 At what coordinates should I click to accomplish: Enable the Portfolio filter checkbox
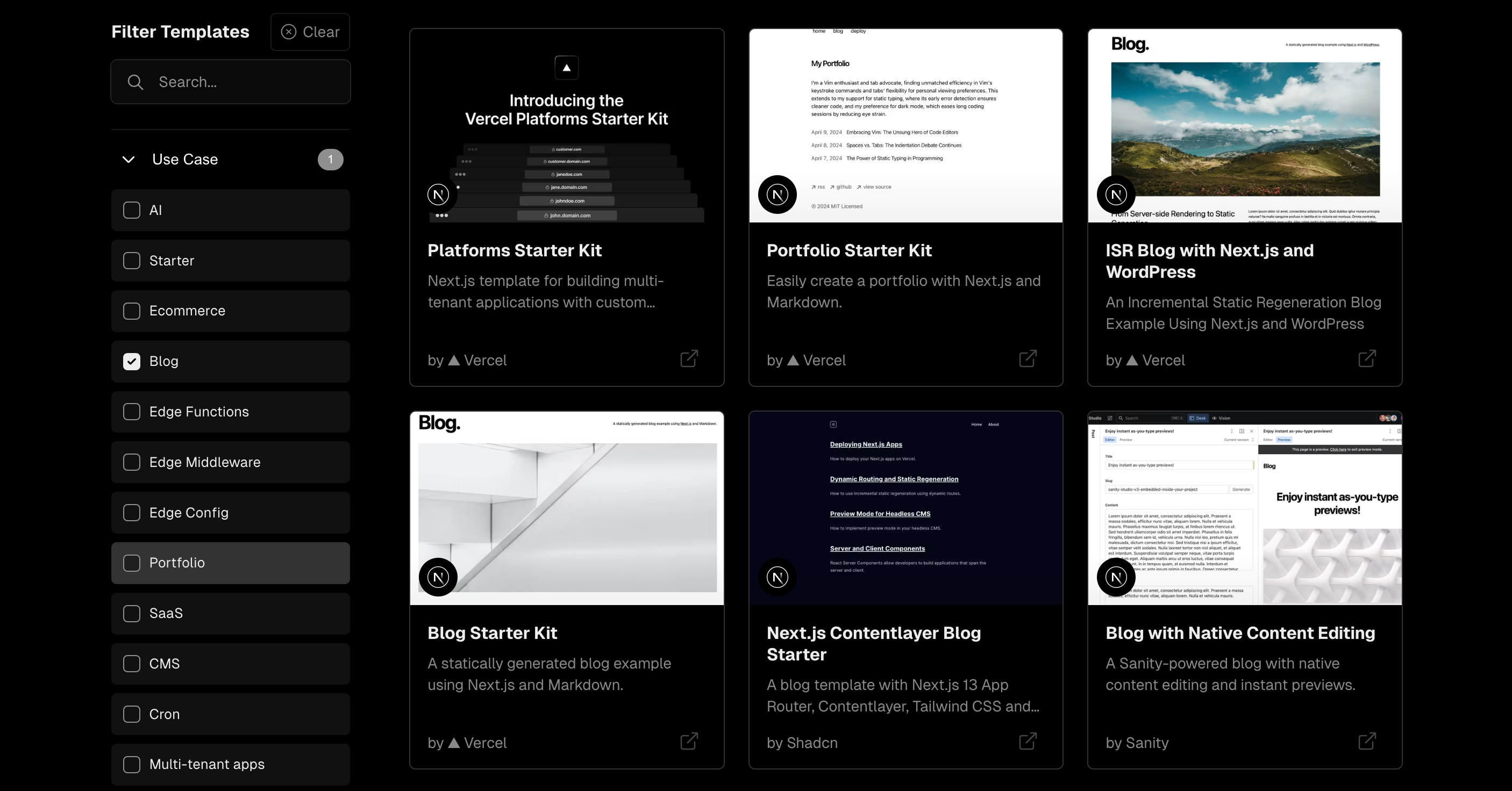(x=132, y=563)
